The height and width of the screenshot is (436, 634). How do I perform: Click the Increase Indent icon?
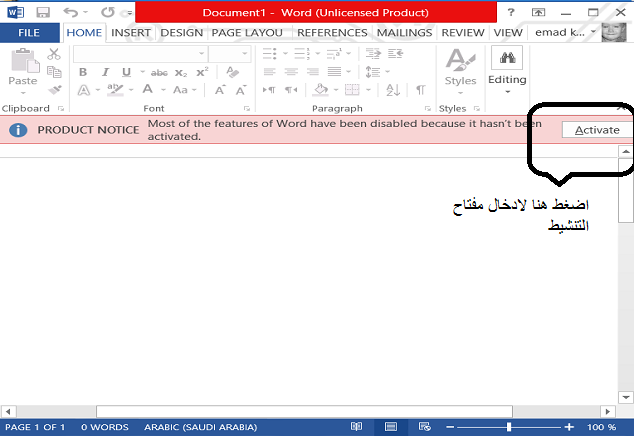[x=373, y=53]
